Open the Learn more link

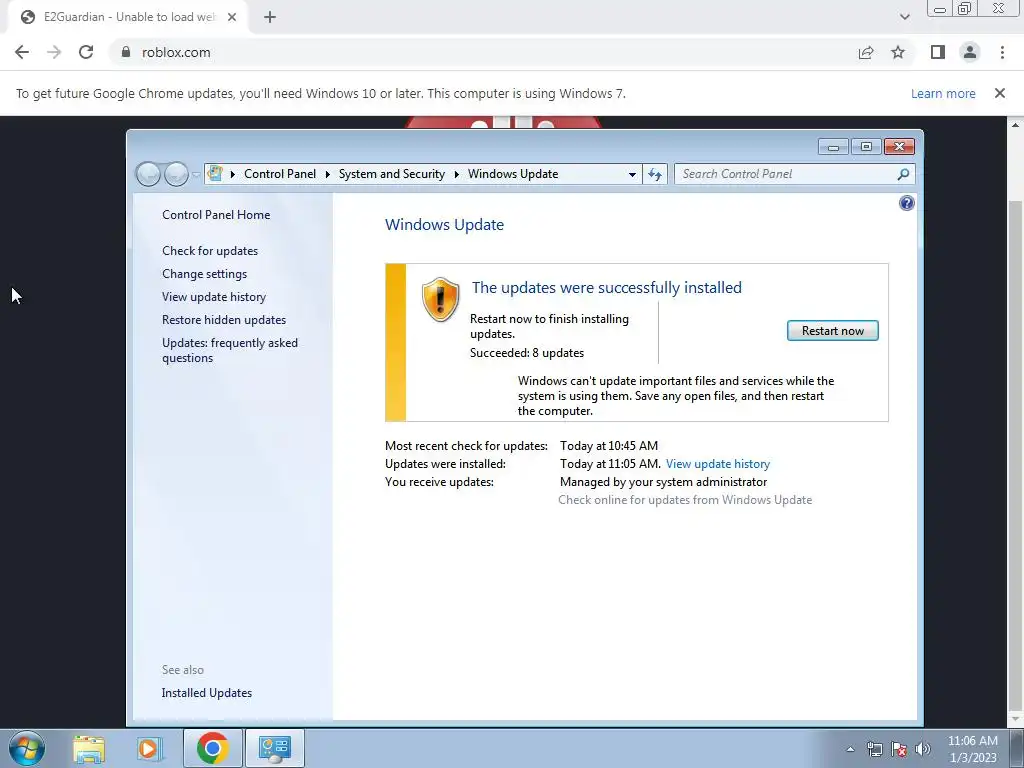tap(943, 93)
